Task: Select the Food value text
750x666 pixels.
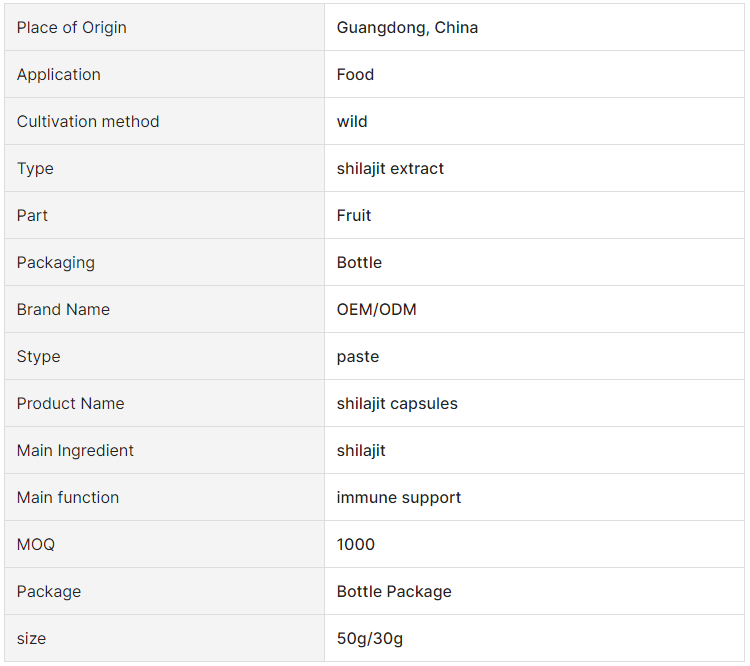Action: tap(355, 74)
